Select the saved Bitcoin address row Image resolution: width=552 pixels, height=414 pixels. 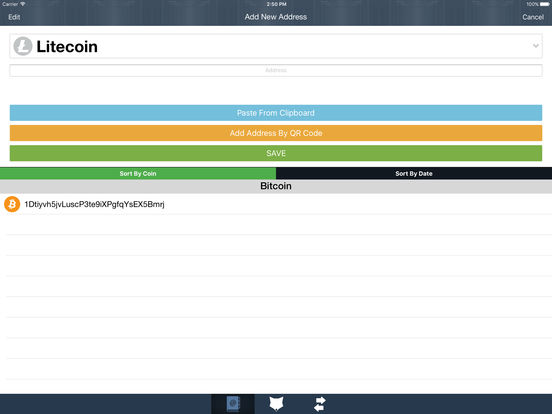tap(276, 204)
